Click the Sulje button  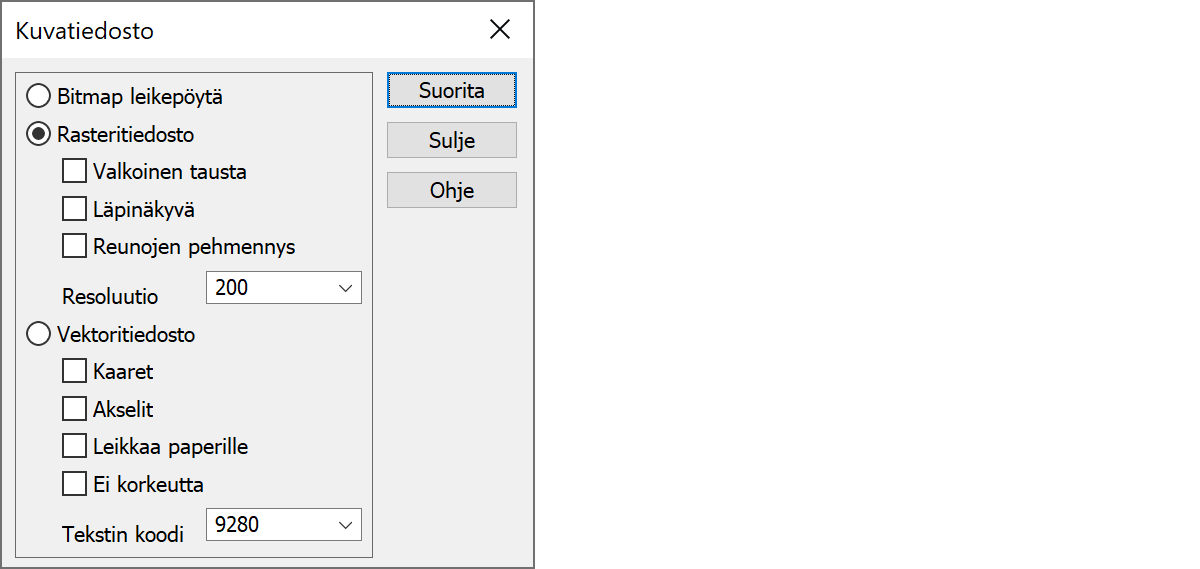[x=451, y=140]
